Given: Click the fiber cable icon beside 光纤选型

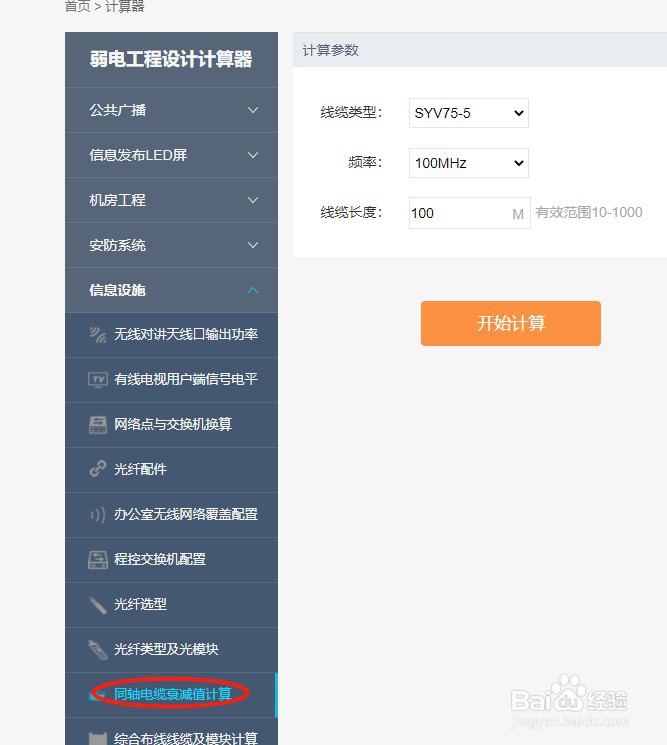Looking at the screenshot, I should [x=98, y=604].
